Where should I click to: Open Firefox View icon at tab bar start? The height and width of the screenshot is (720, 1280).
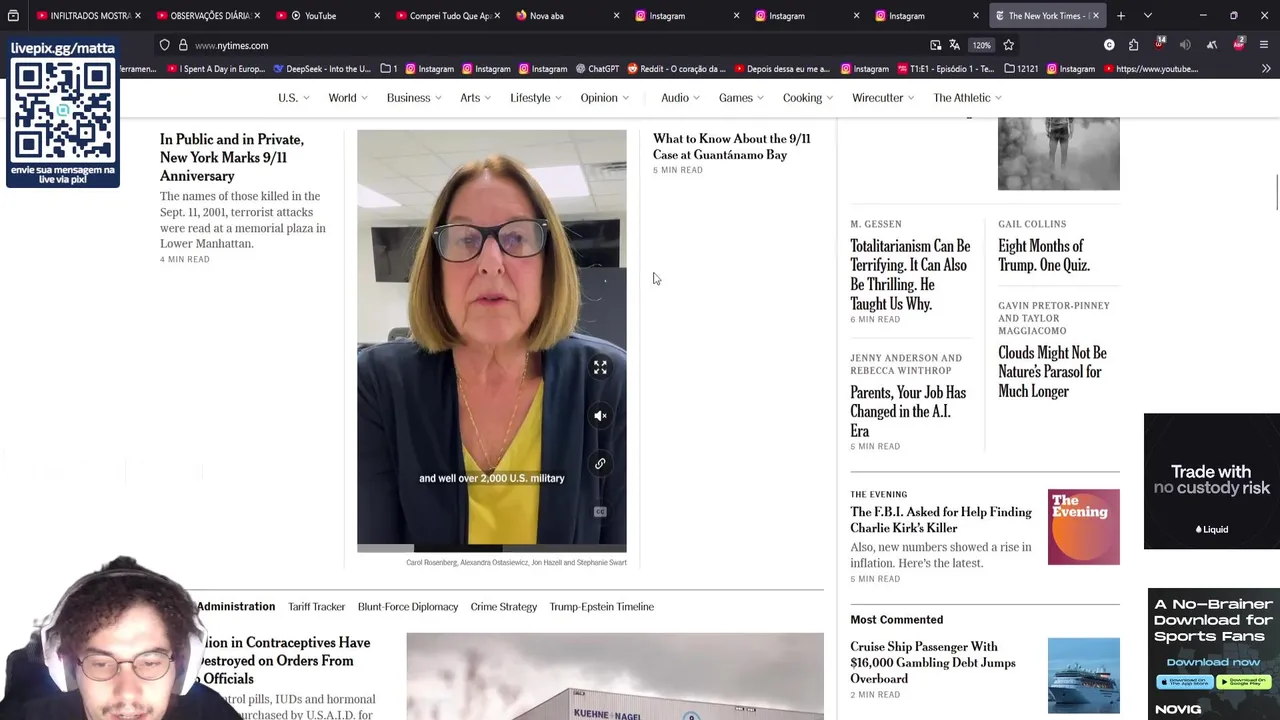click(x=13, y=16)
